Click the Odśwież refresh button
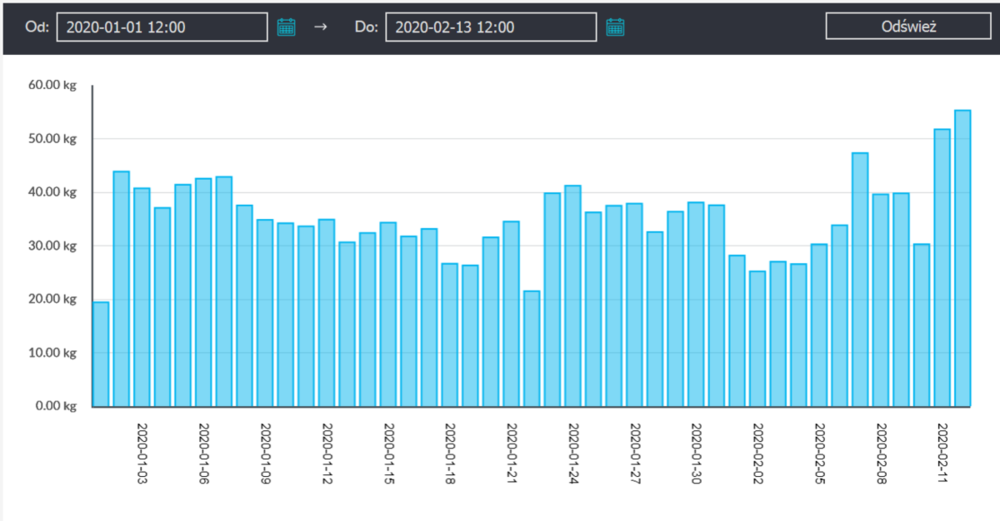The width and height of the screenshot is (1000, 521). click(908, 27)
